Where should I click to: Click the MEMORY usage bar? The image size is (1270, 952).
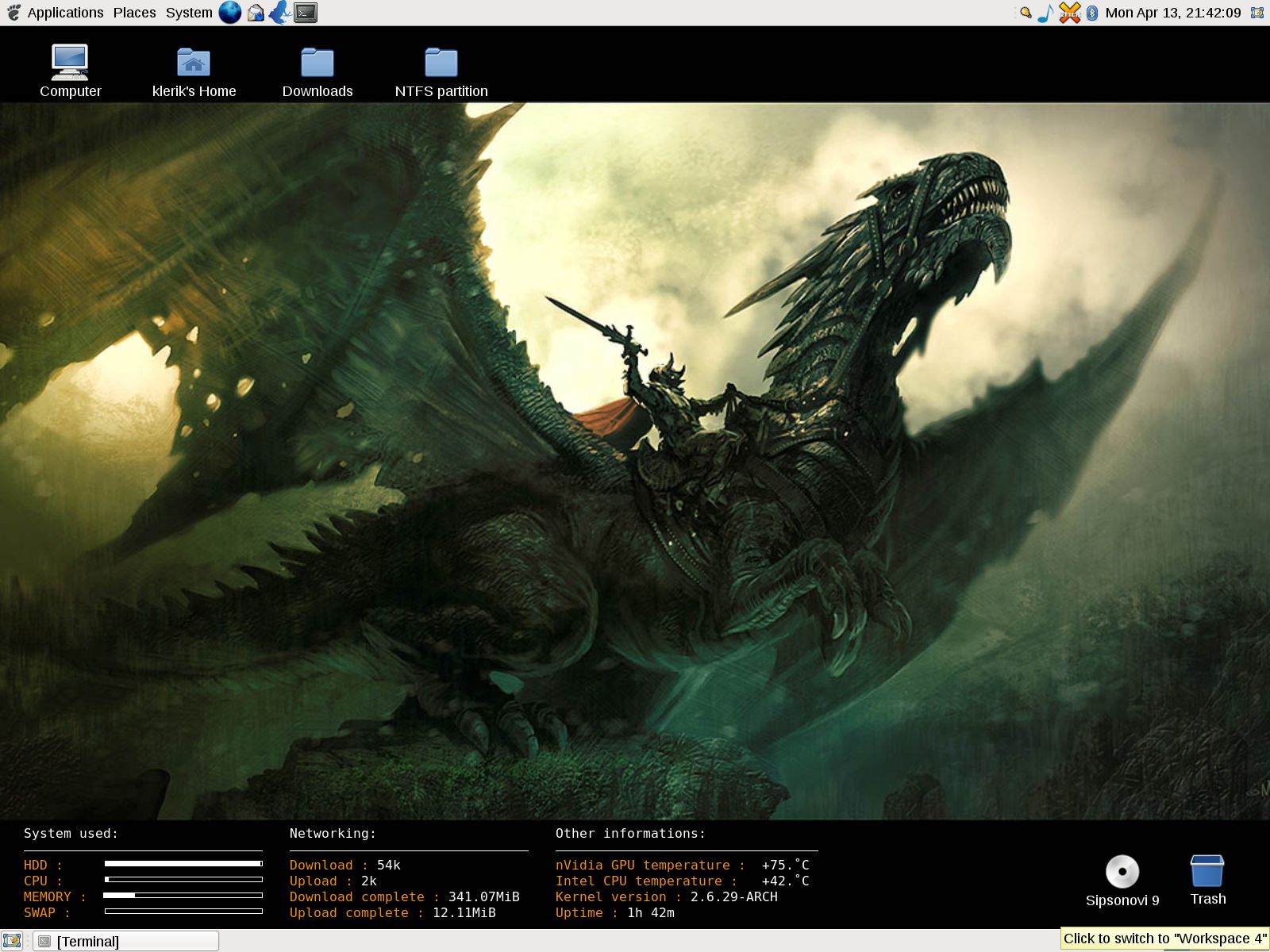(x=183, y=895)
